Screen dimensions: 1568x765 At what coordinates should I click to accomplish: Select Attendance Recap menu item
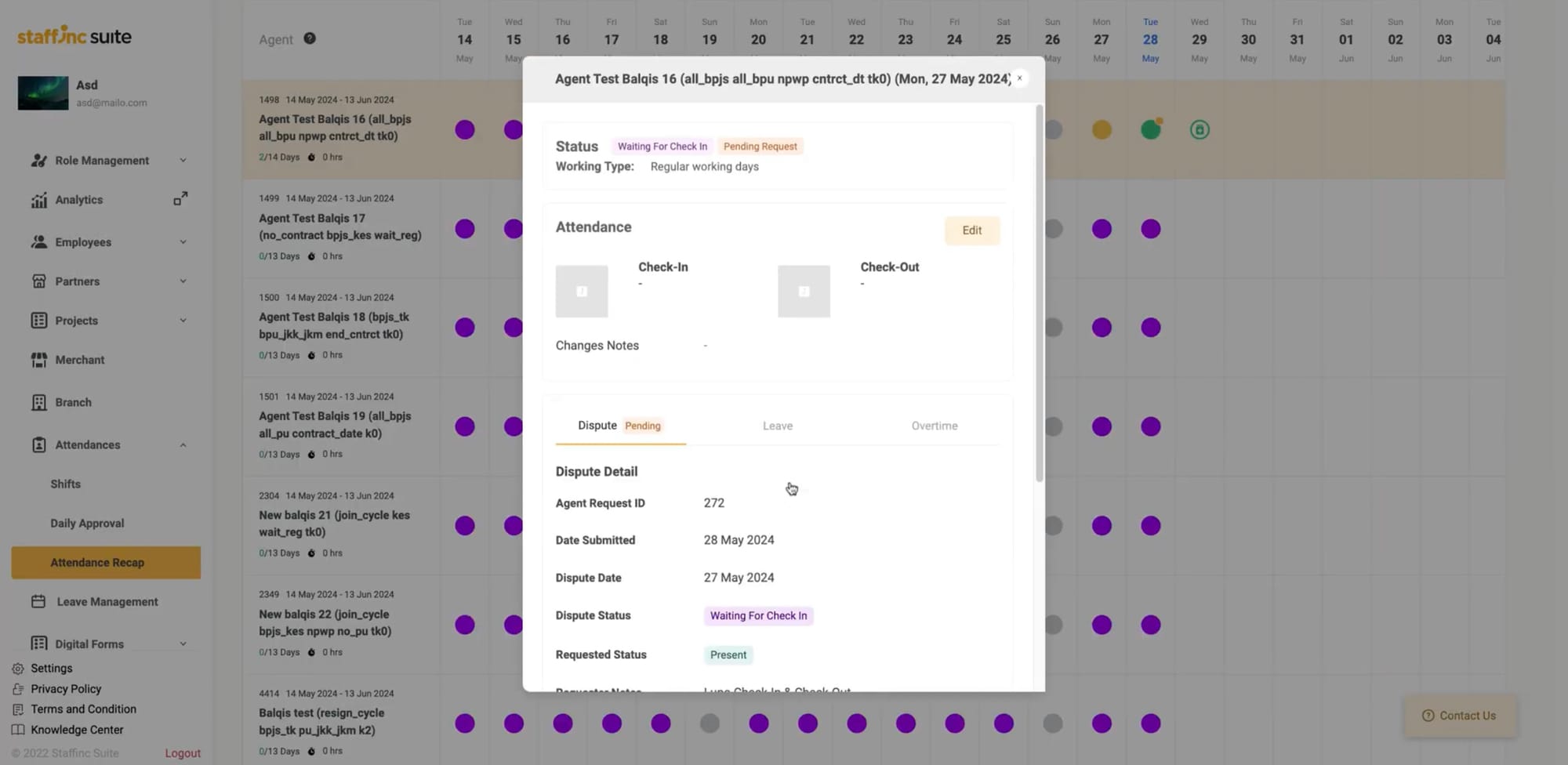click(106, 562)
